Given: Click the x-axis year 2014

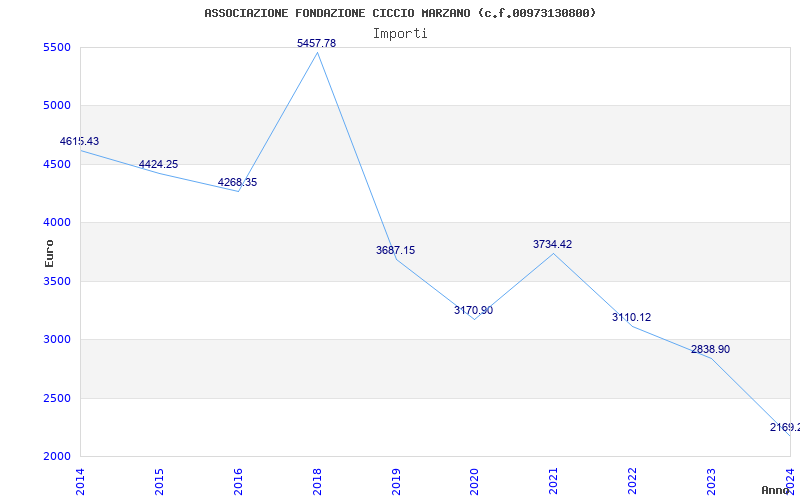Looking at the screenshot, I should click(81, 482).
